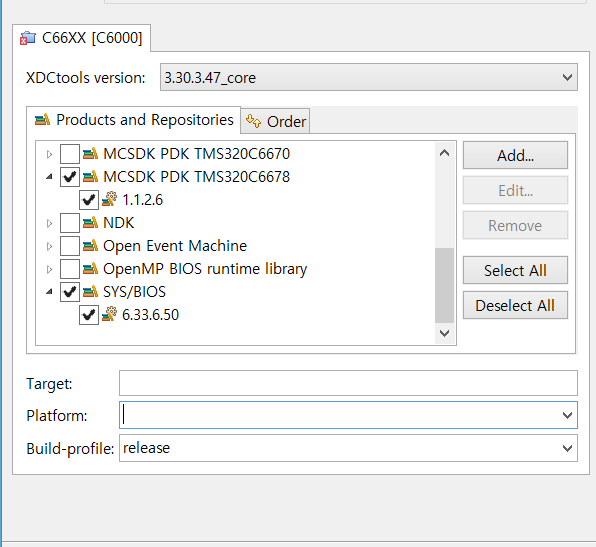Click the NDK product icon
The image size is (596, 547).
tap(90, 223)
